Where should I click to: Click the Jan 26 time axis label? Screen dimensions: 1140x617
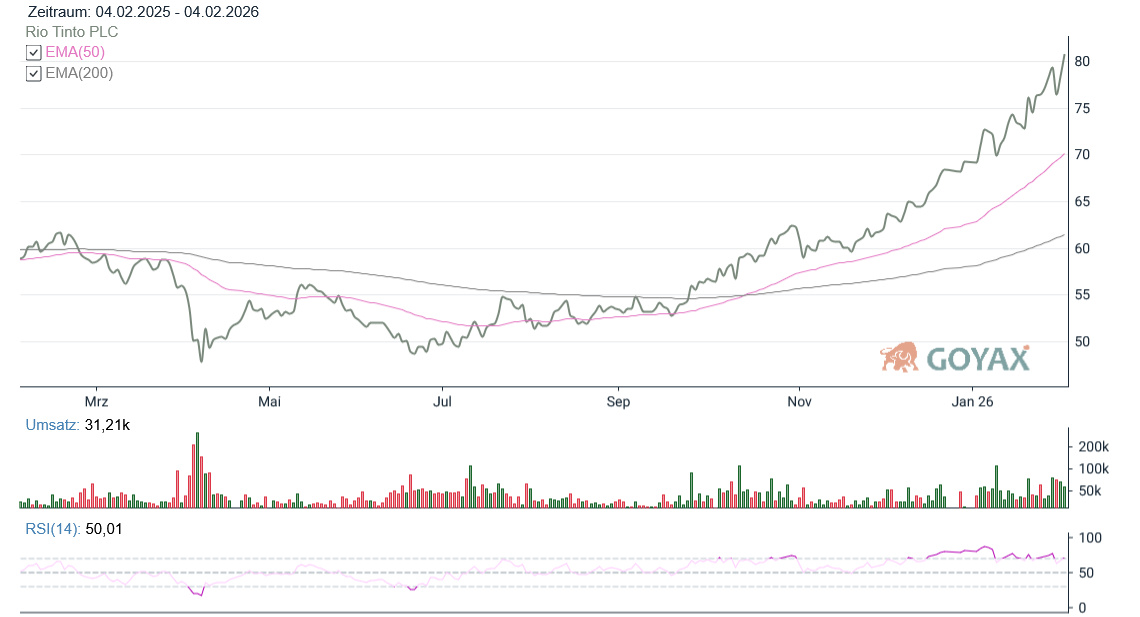(972, 402)
